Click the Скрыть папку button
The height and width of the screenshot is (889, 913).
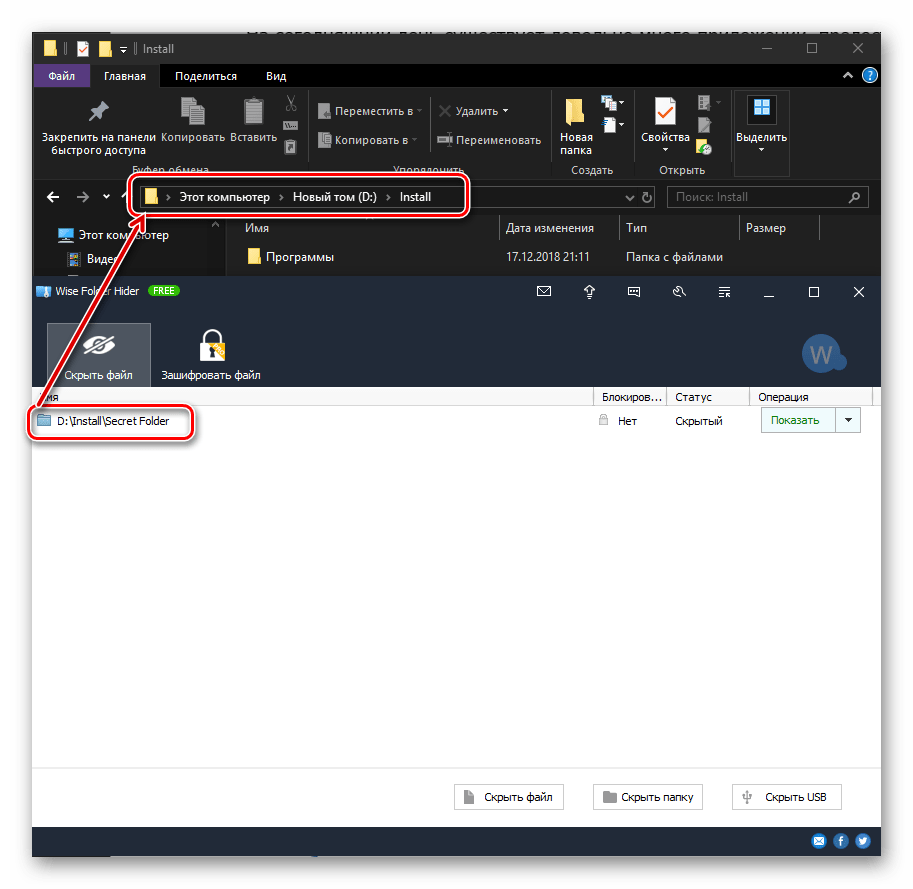click(x=647, y=796)
